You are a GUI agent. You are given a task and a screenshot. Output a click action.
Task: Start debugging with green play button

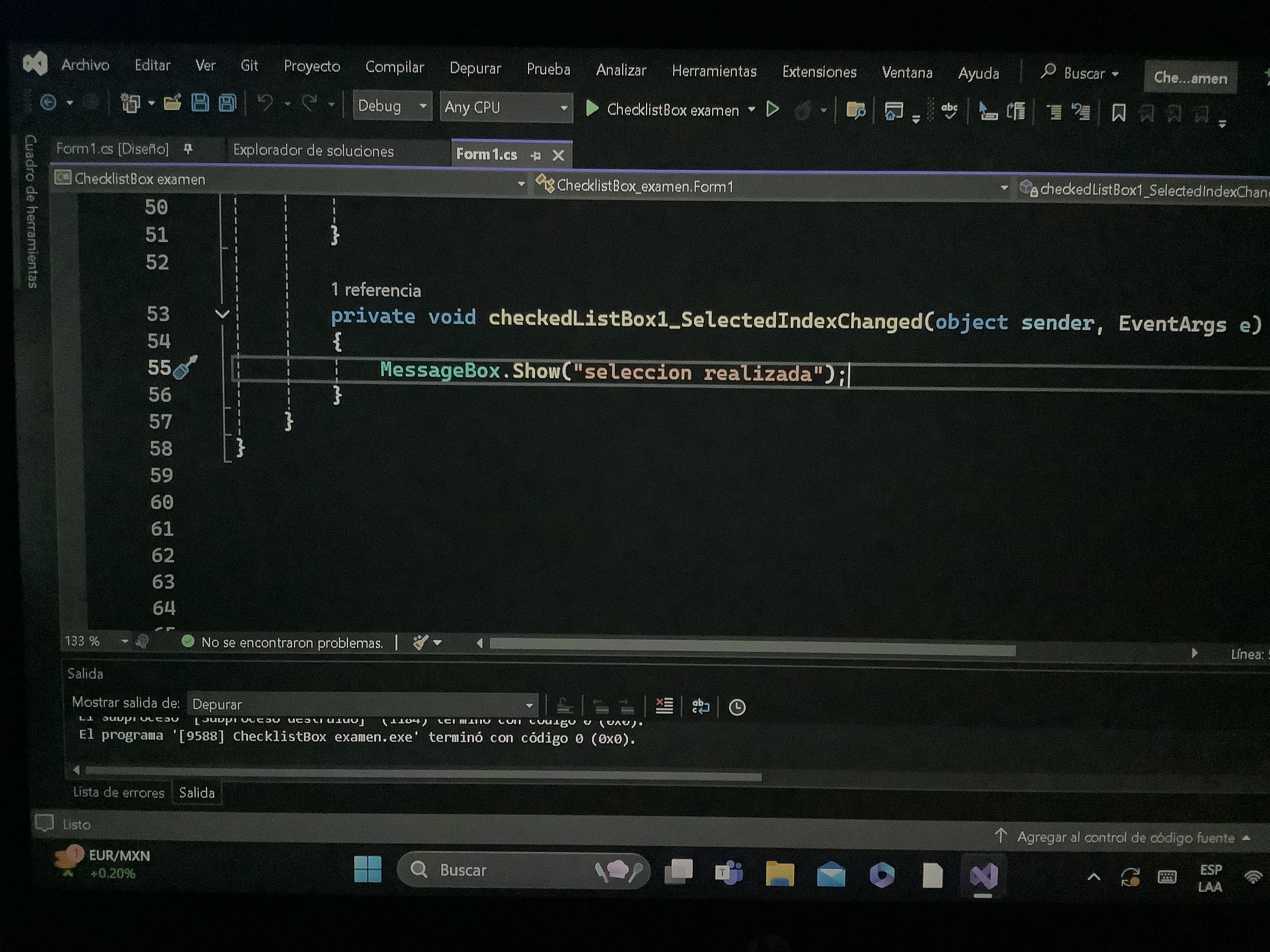tap(592, 108)
